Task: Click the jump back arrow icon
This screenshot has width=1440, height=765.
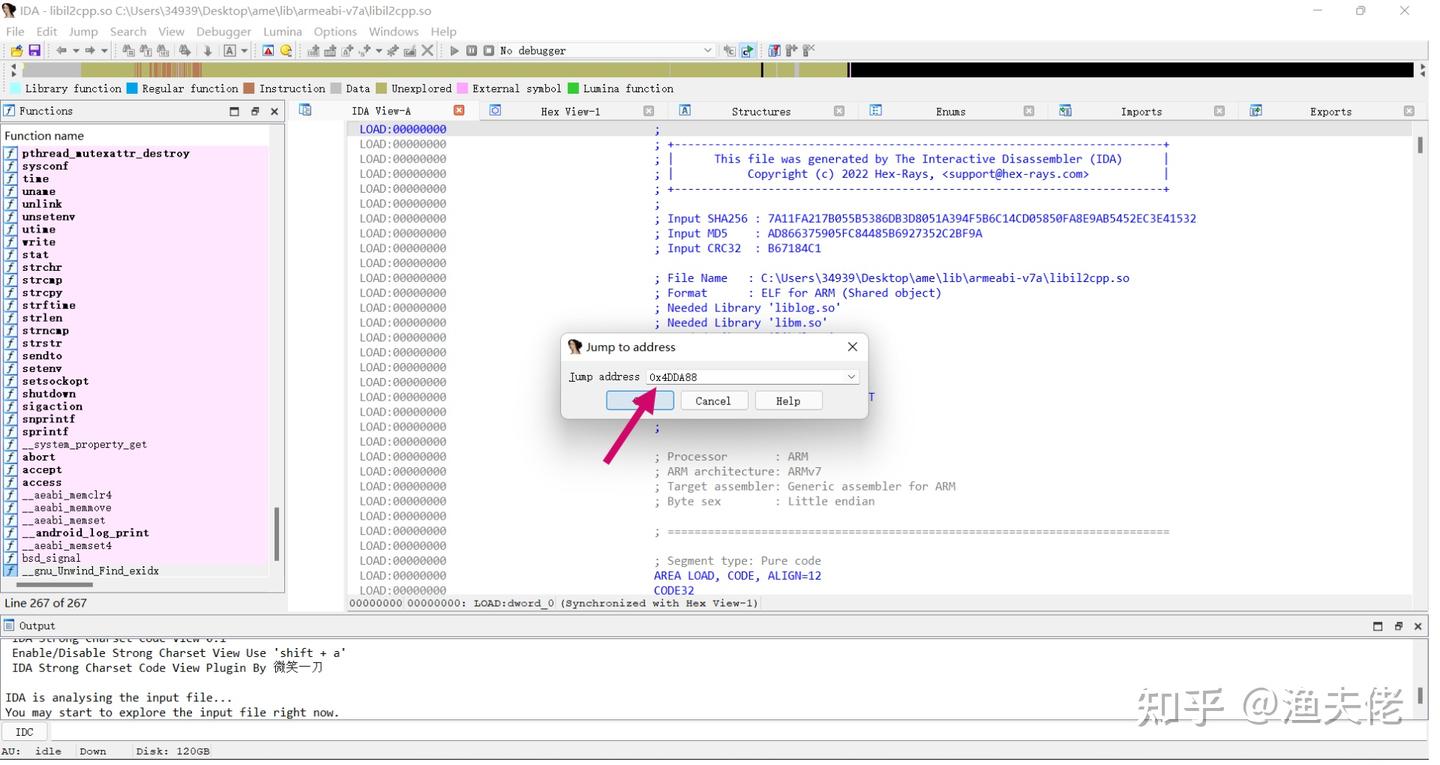Action: [61, 51]
